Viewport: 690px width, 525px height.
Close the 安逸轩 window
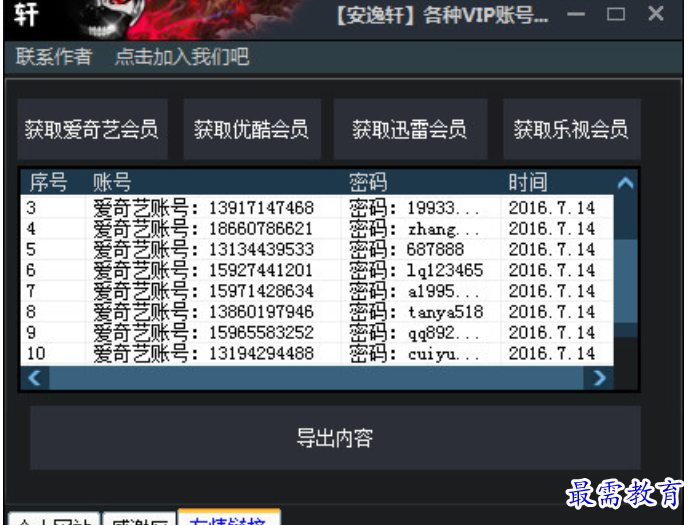click(656, 14)
